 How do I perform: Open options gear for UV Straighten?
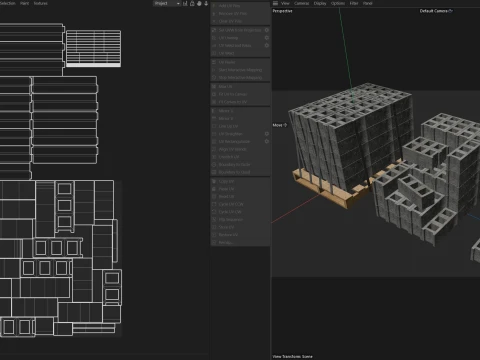pos(267,134)
